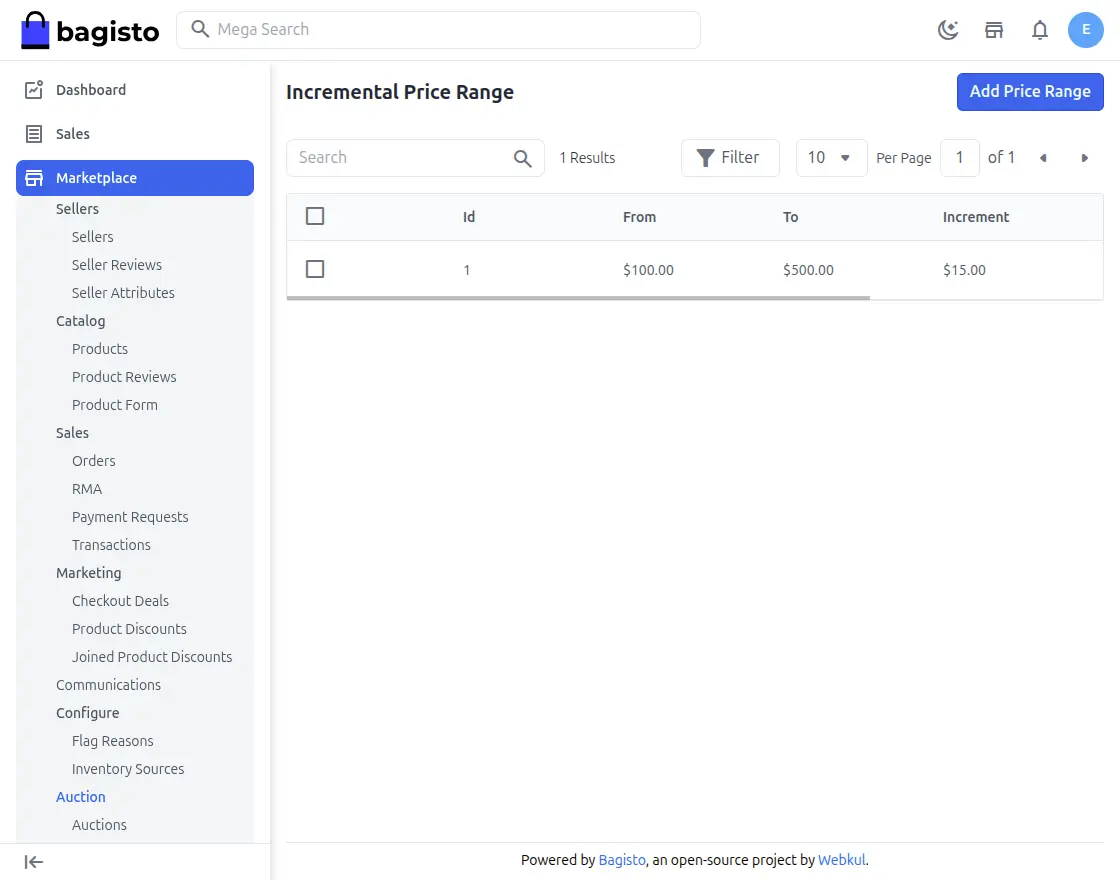Follow the Bagisto footer link
Viewport: 1120px width, 880px height.
[621, 860]
